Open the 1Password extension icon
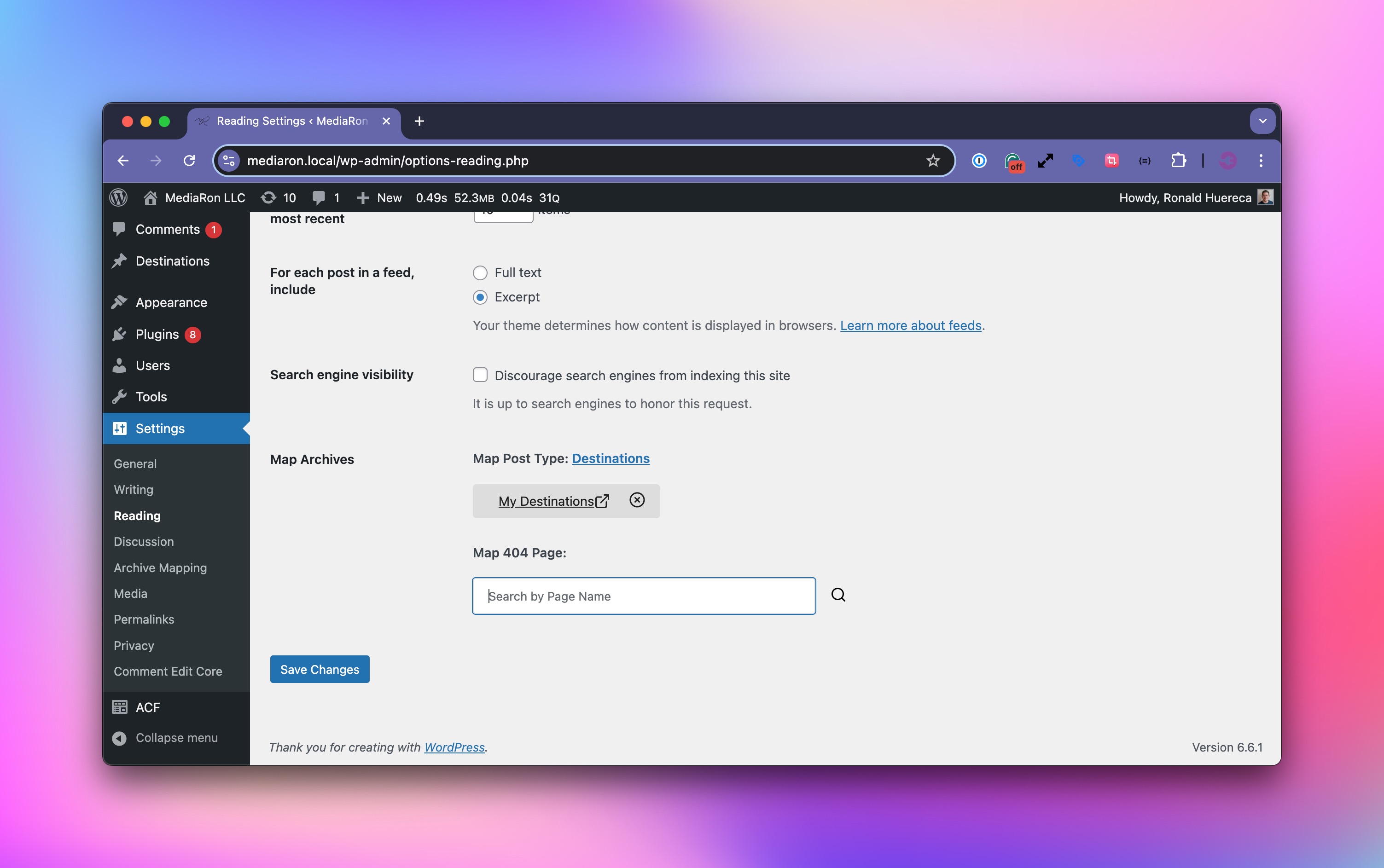The image size is (1384, 868). point(979,161)
